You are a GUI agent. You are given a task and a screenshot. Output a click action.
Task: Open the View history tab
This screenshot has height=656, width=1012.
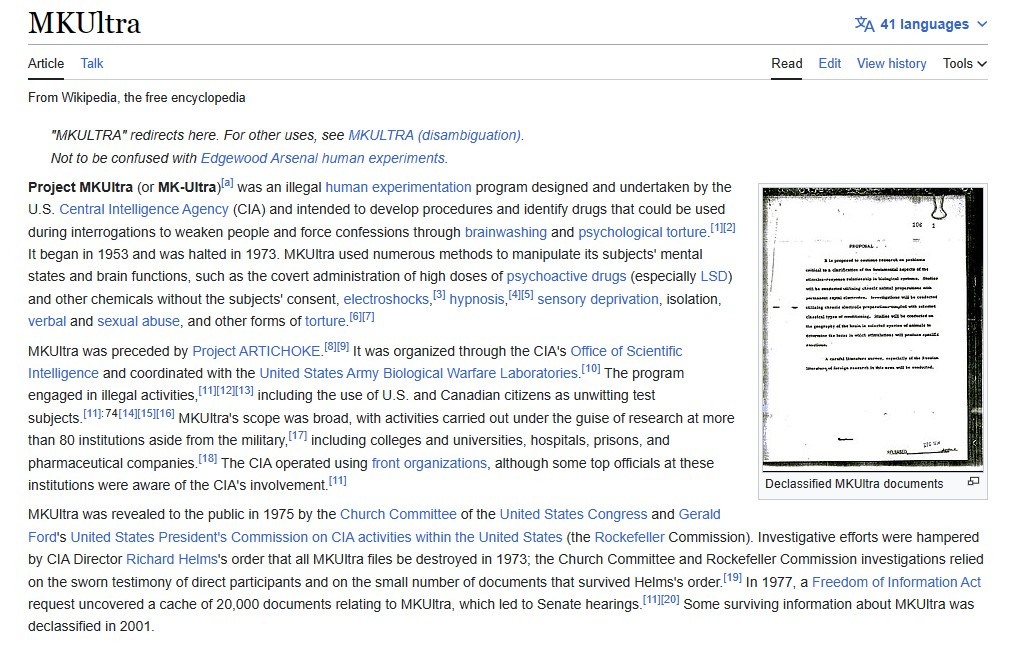pyautogui.click(x=891, y=63)
